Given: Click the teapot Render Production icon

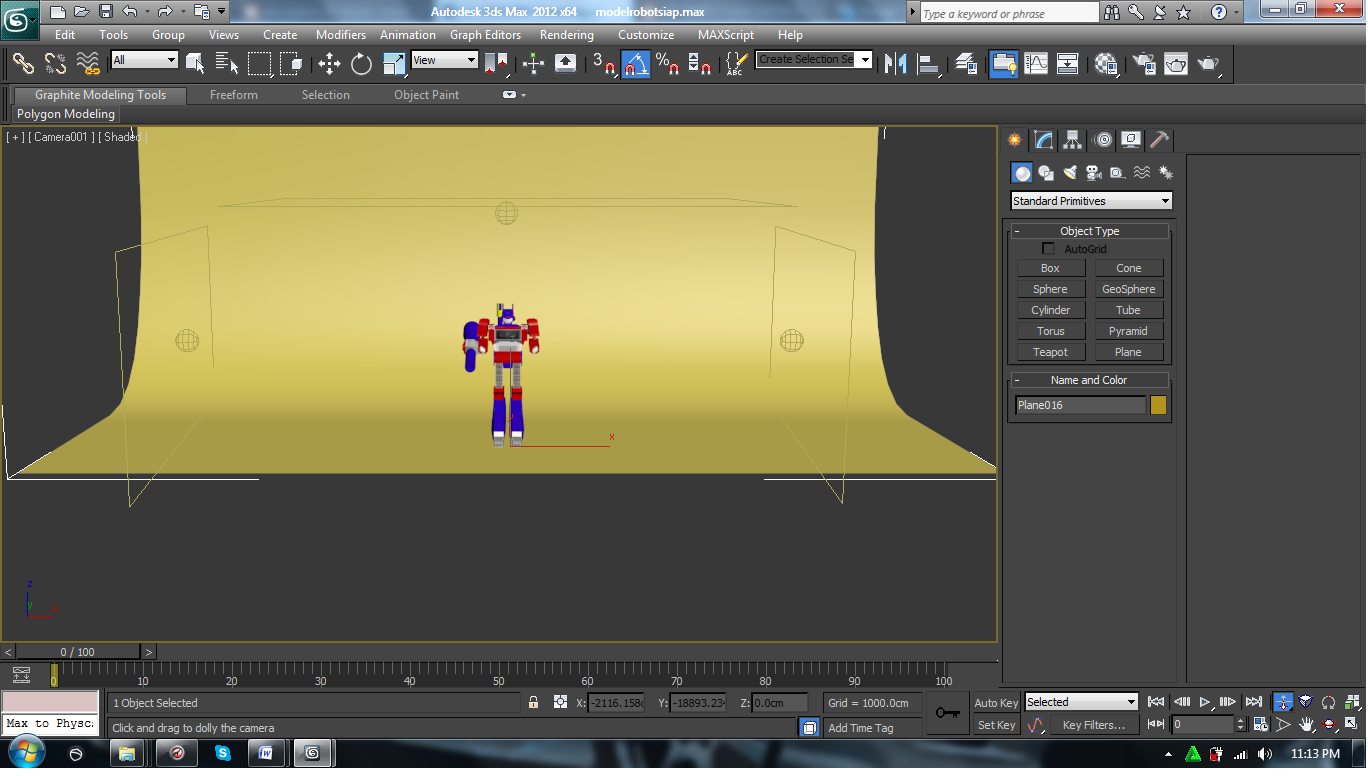Looking at the screenshot, I should click(1209, 64).
